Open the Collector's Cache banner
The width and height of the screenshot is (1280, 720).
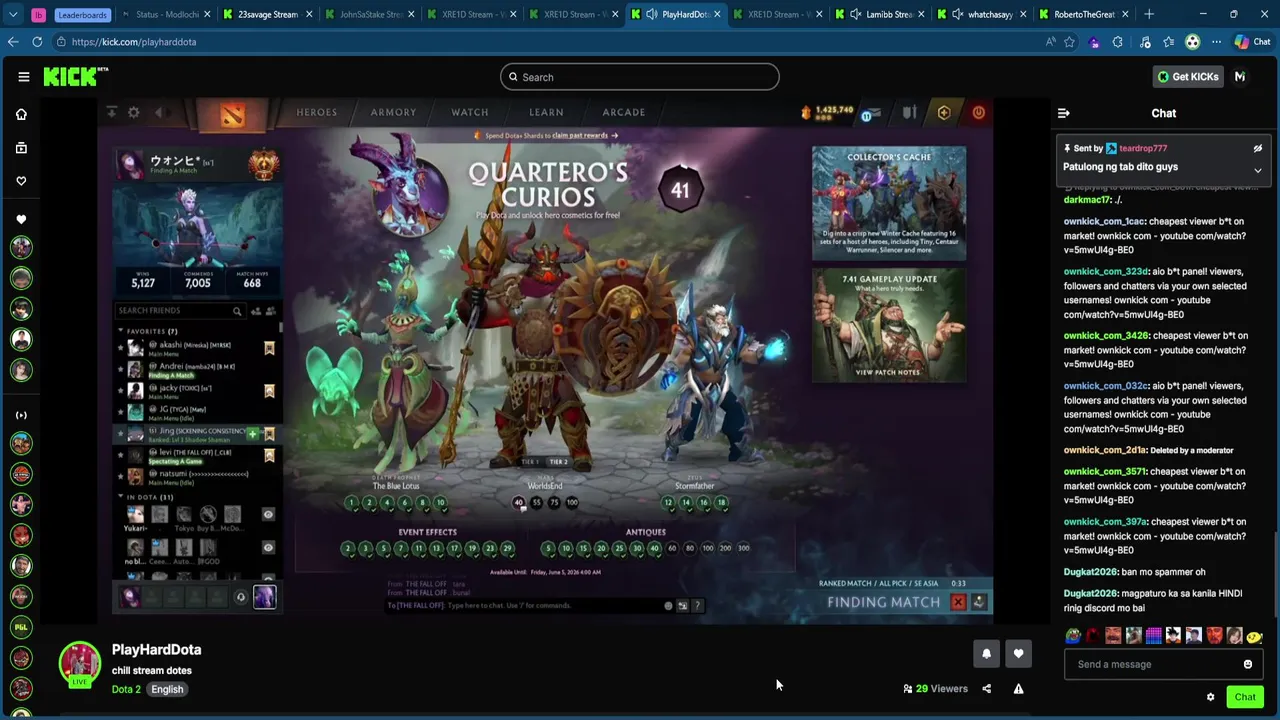[889, 203]
